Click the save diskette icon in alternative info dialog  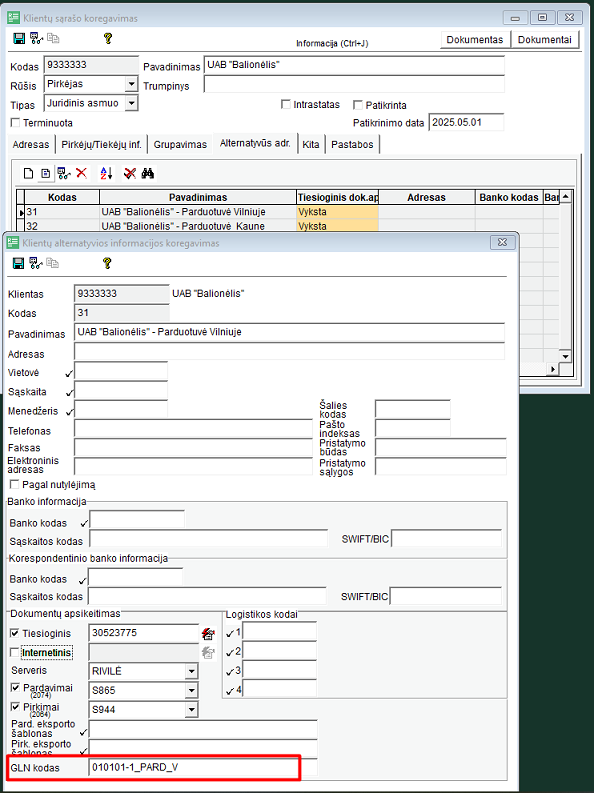coord(19,263)
